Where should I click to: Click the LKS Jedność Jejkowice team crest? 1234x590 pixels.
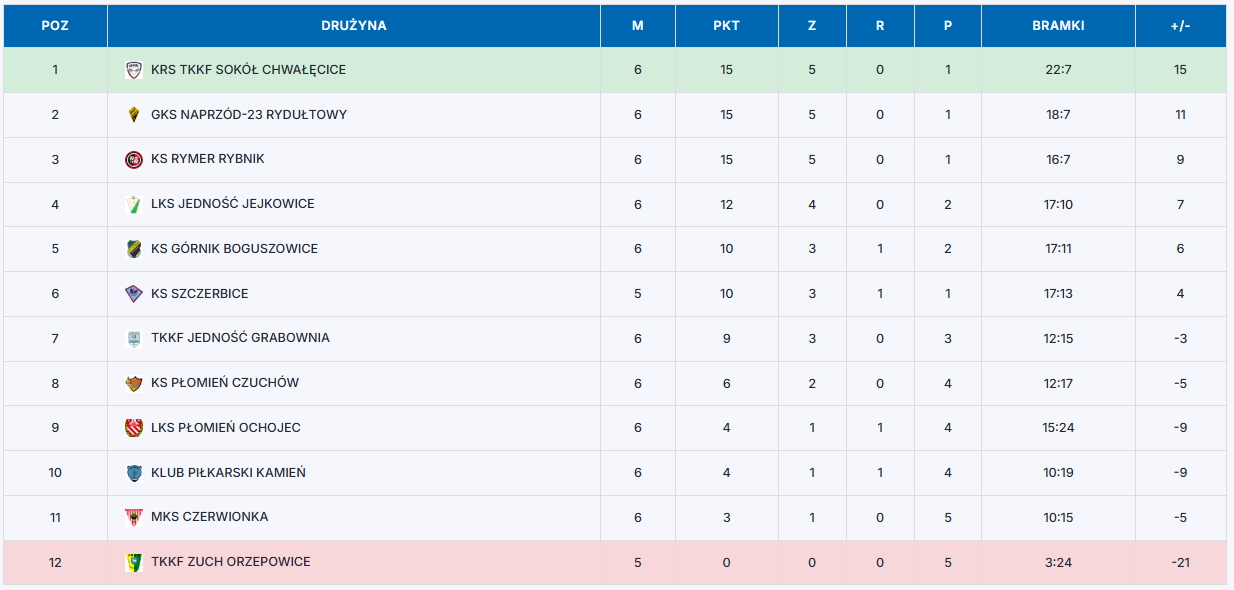coord(134,204)
